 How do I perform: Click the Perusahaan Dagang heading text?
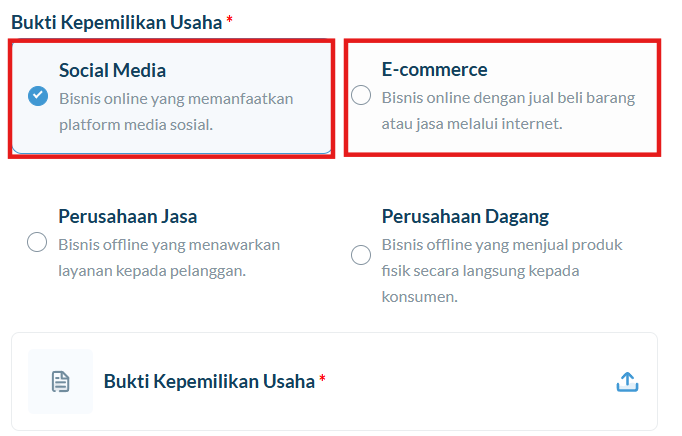tap(465, 217)
